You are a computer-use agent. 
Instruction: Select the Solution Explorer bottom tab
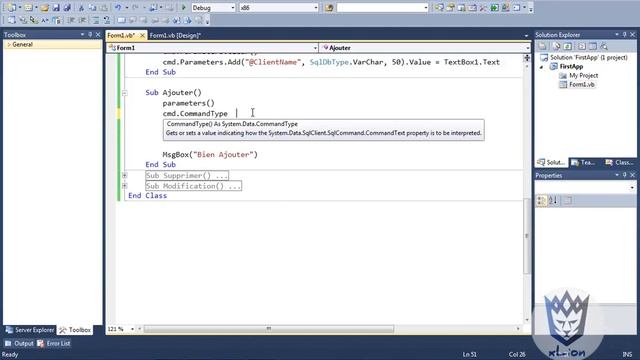pos(551,162)
